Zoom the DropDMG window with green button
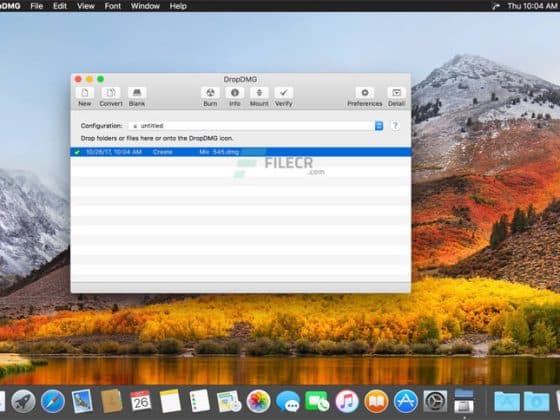 coord(101,79)
